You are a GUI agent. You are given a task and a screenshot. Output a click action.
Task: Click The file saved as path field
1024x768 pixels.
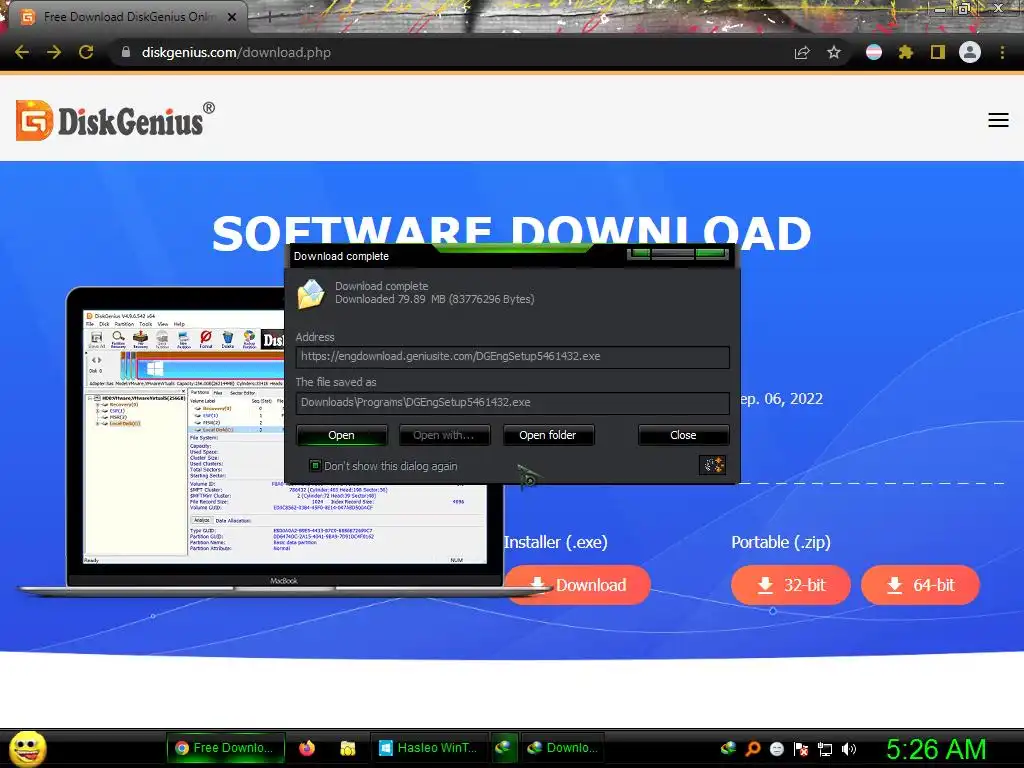pyautogui.click(x=513, y=402)
